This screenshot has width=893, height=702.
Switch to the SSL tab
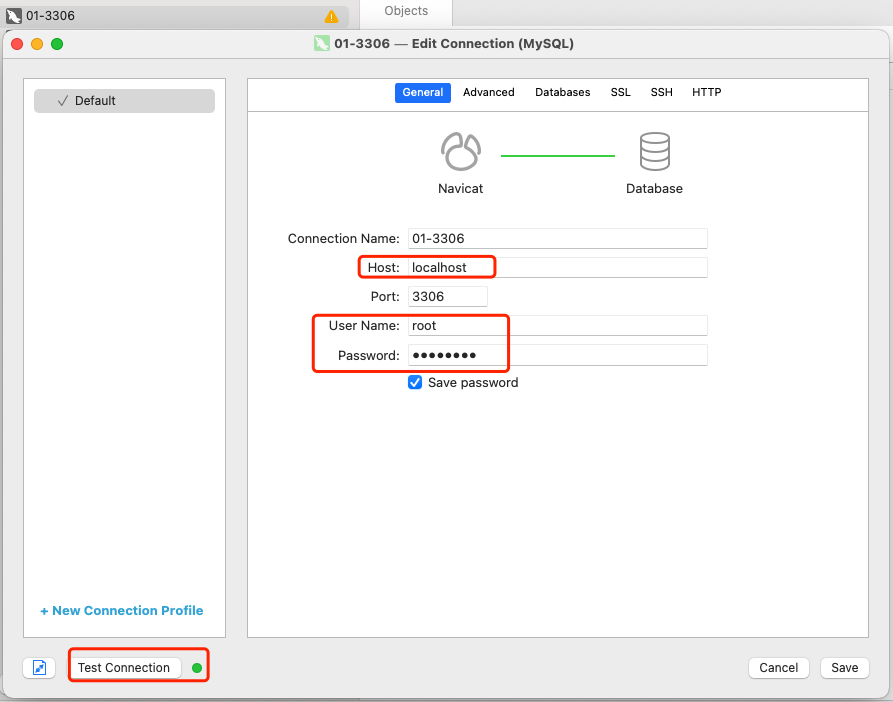pos(621,92)
